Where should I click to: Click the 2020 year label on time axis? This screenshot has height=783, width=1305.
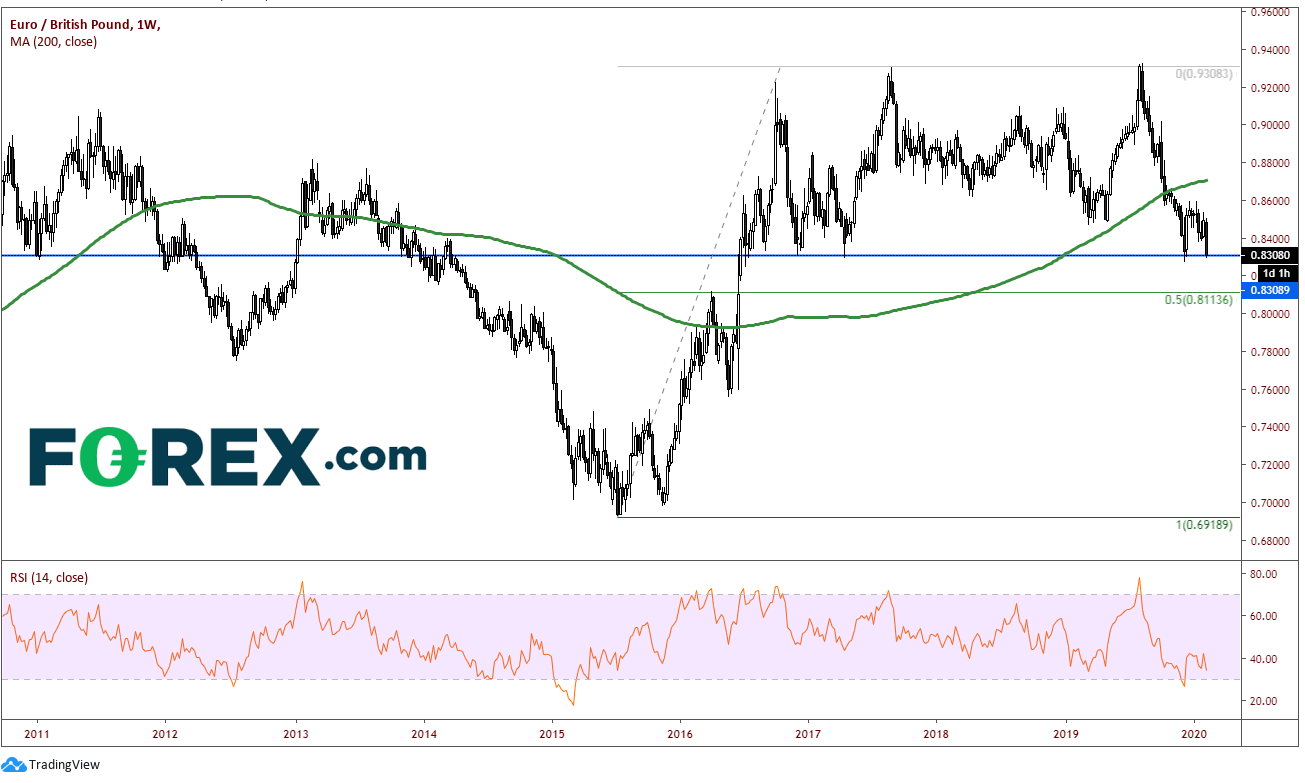click(1194, 734)
